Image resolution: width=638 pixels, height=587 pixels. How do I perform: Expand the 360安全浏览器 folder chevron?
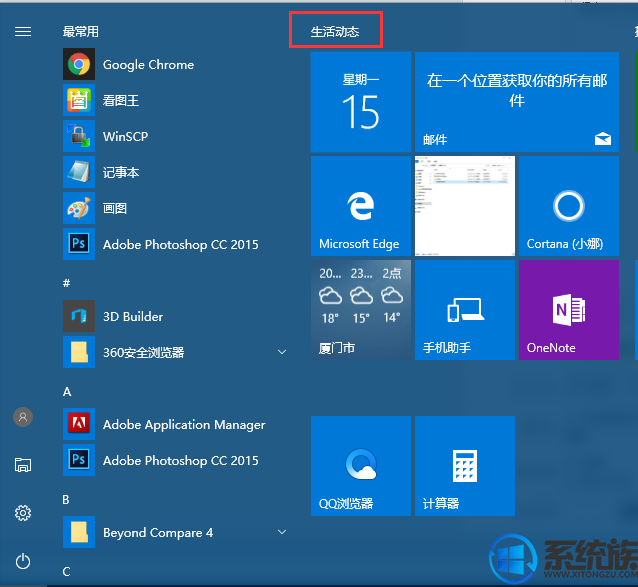point(282,352)
